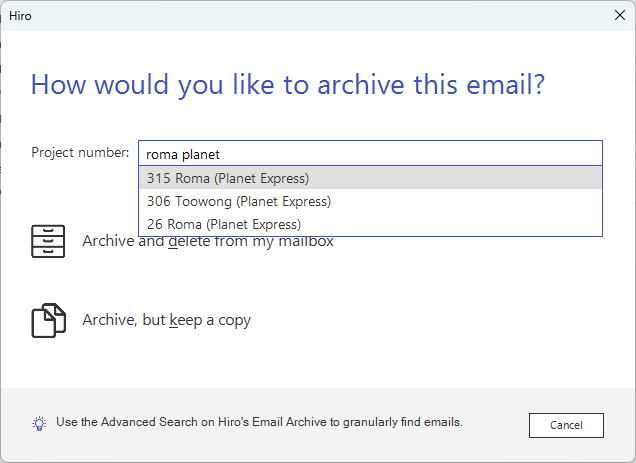Viewport: 636px width, 463px height.
Task: Click the word 'mailbox' in delete option
Action: [306, 242]
